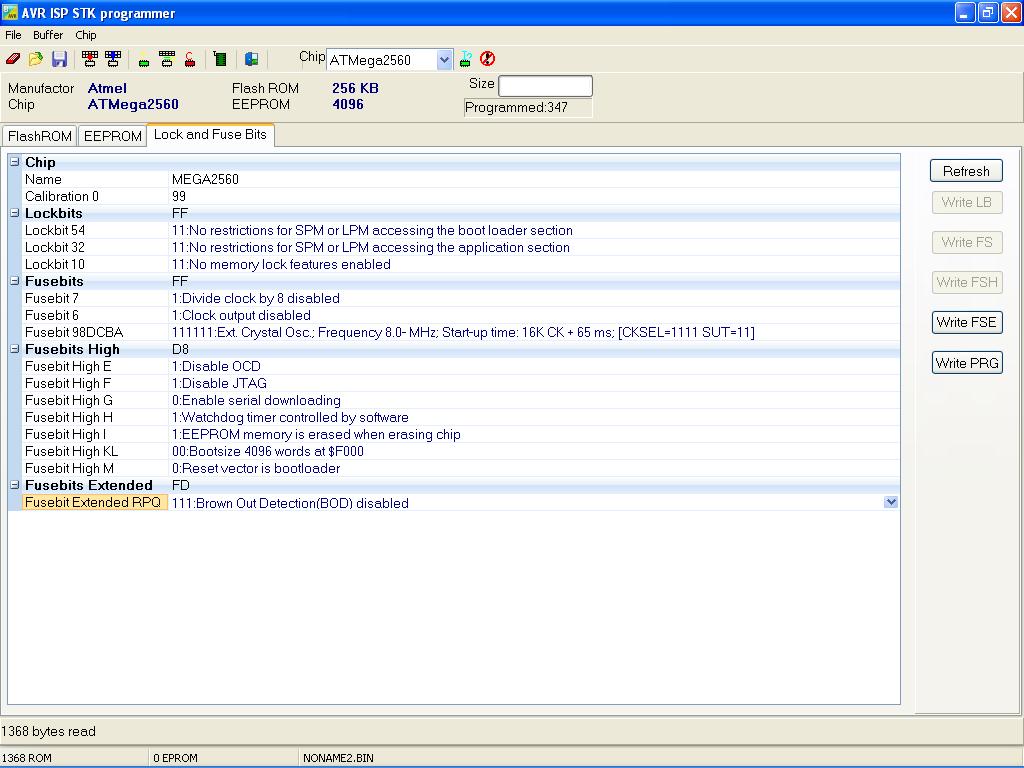This screenshot has width=1024, height=768.
Task: Collapse the Lockbits section
Action: 15,213
